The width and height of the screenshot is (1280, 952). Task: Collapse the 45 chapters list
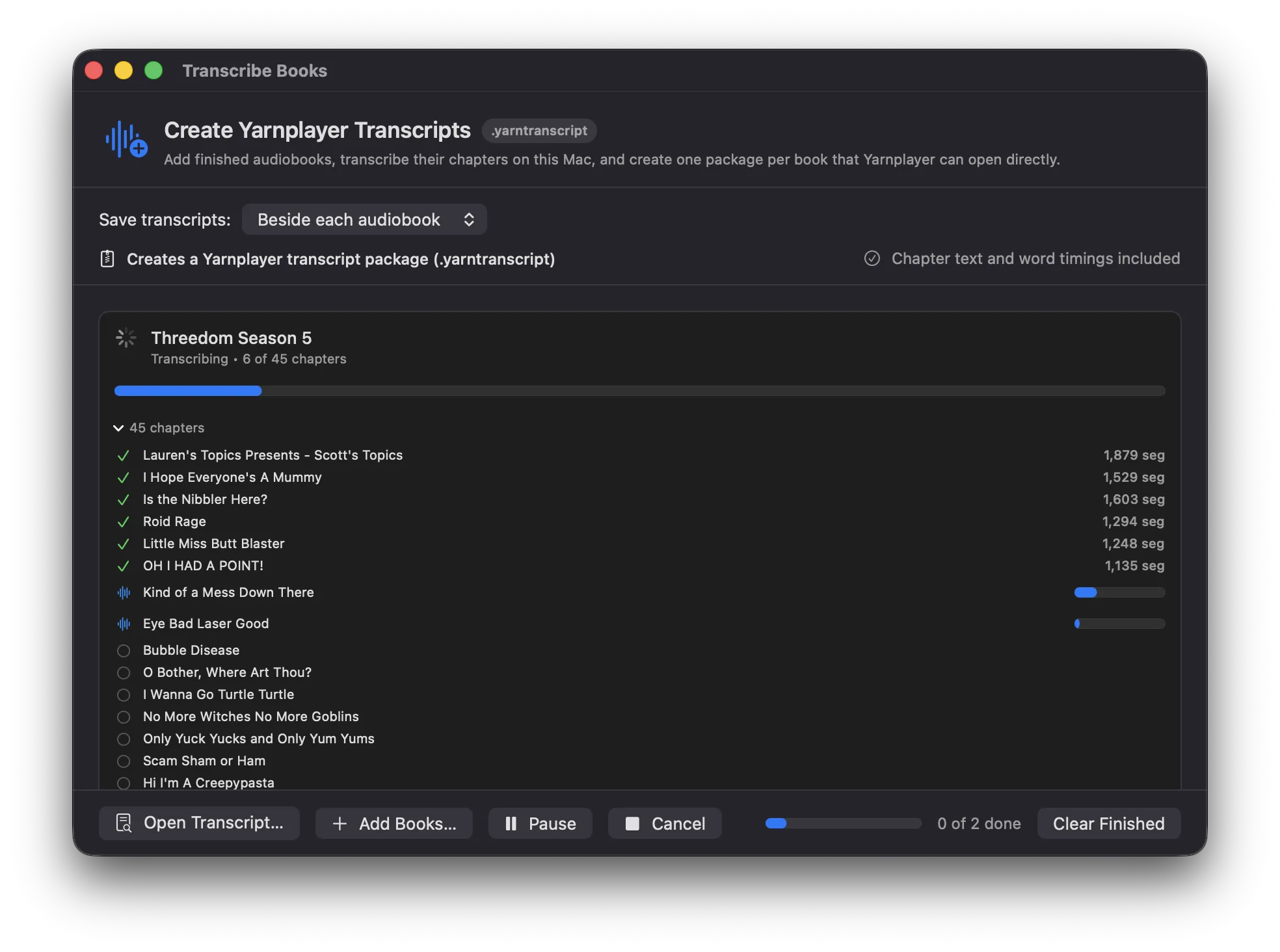[118, 428]
